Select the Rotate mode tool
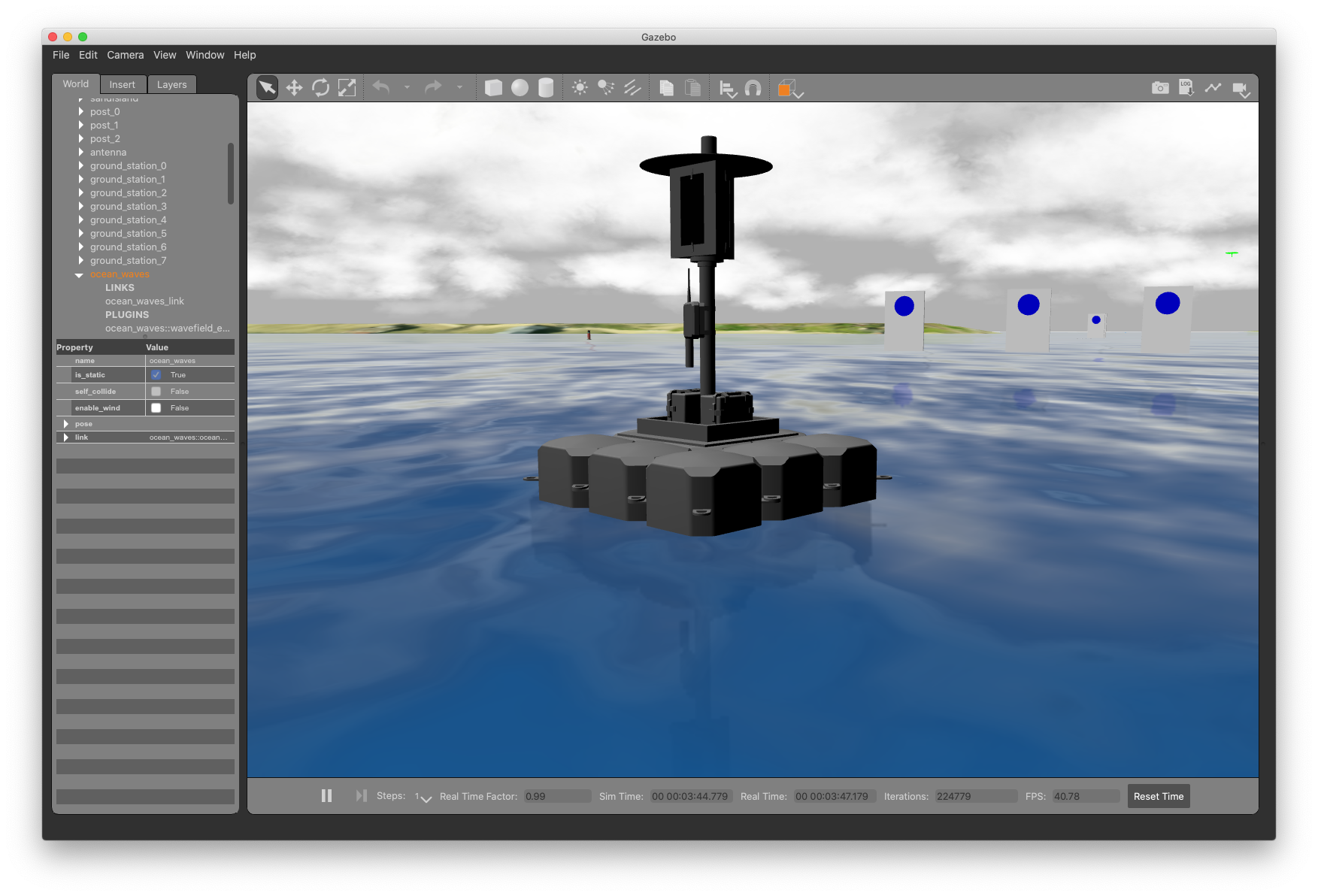 click(321, 87)
